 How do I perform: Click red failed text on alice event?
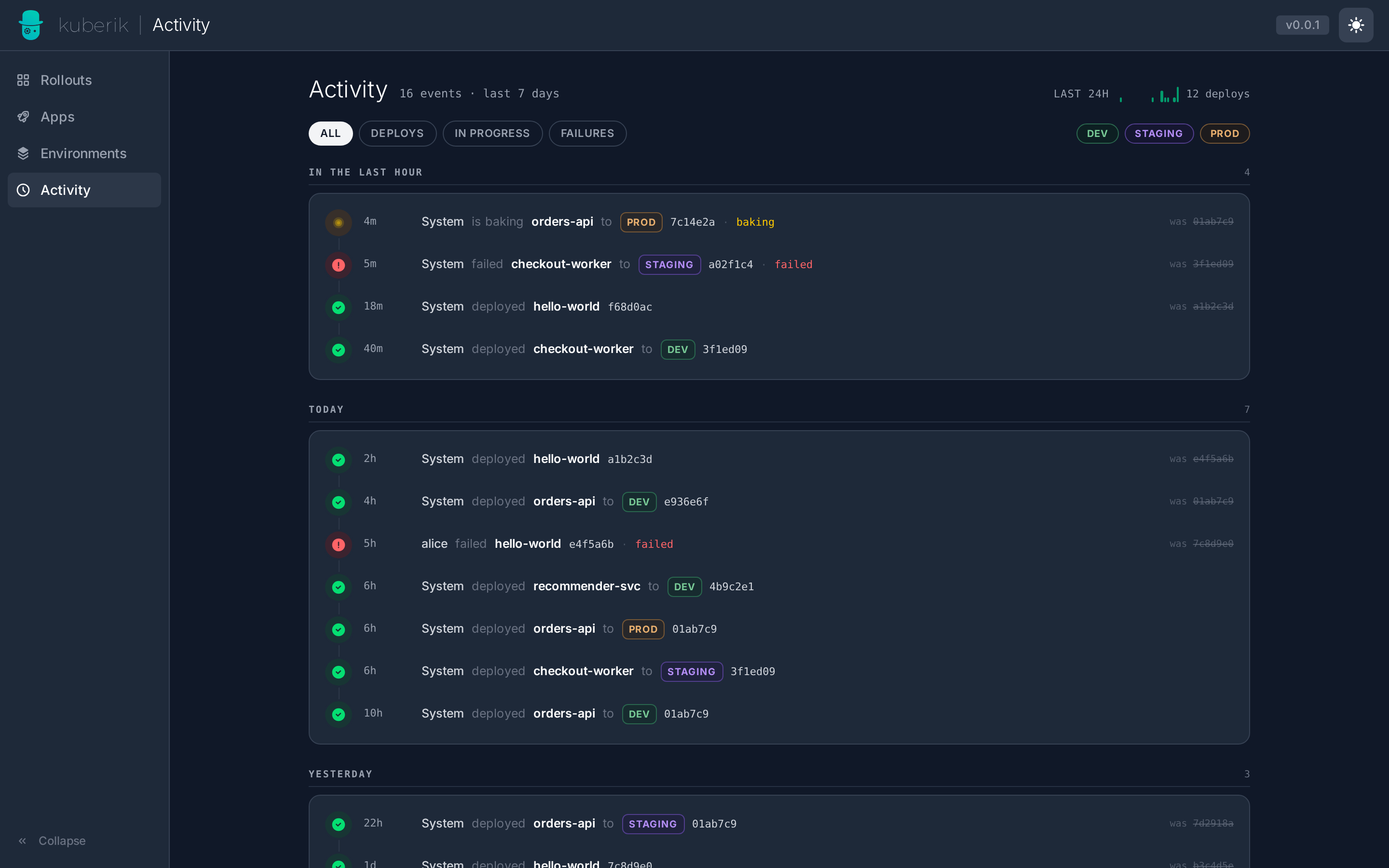[654, 544]
